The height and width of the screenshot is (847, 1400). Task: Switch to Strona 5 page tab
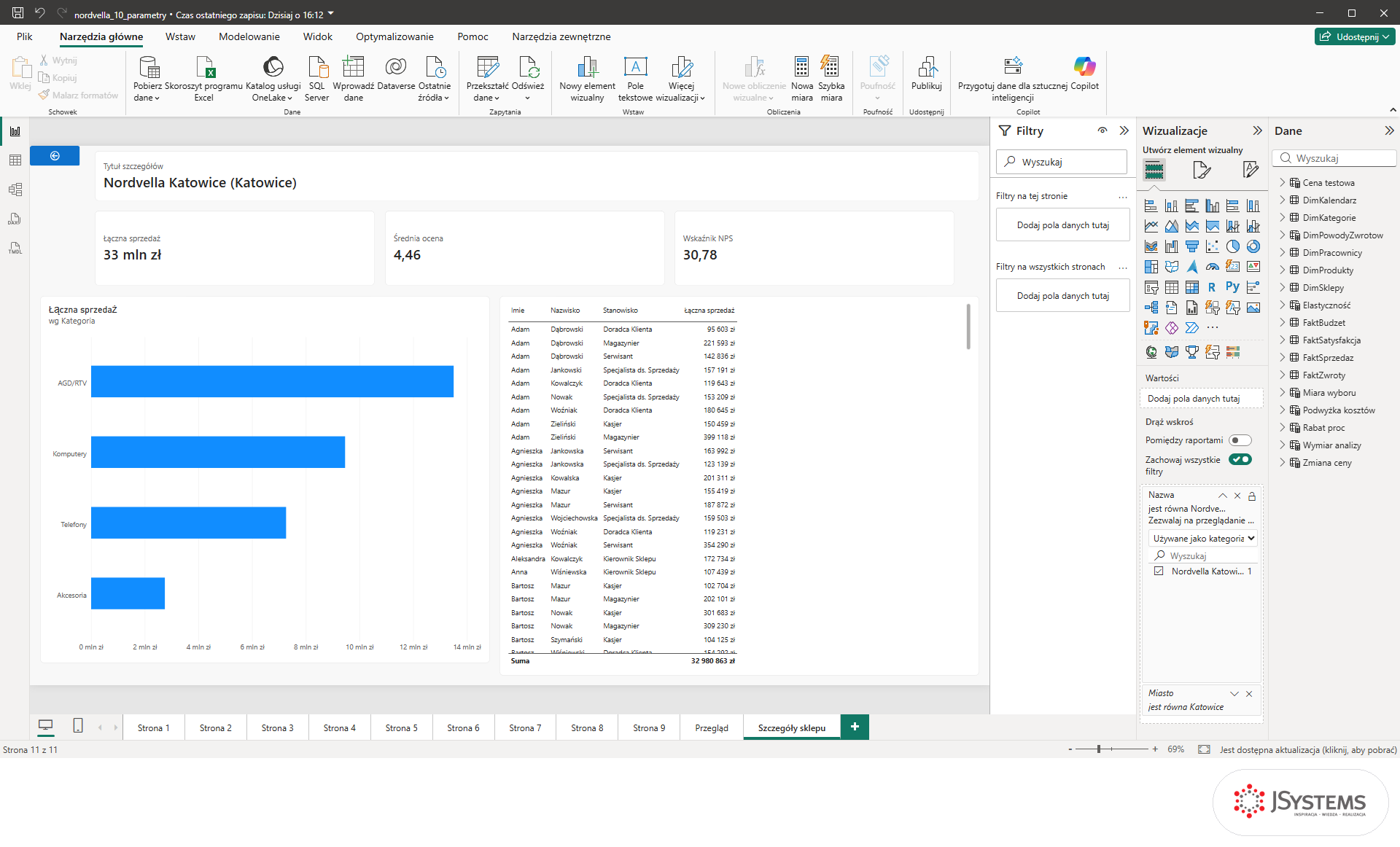402,727
